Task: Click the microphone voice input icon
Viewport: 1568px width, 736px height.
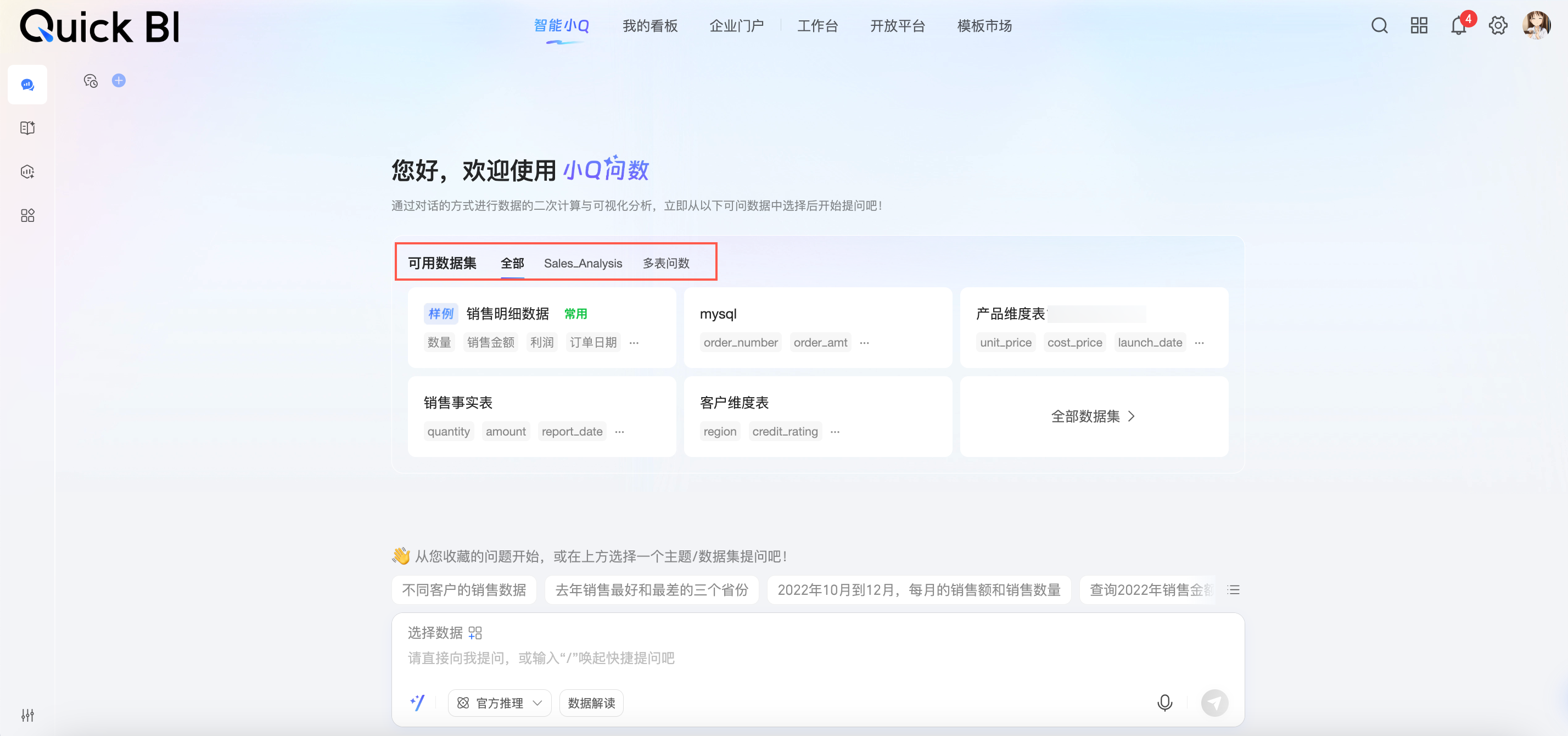Action: pos(1164,702)
